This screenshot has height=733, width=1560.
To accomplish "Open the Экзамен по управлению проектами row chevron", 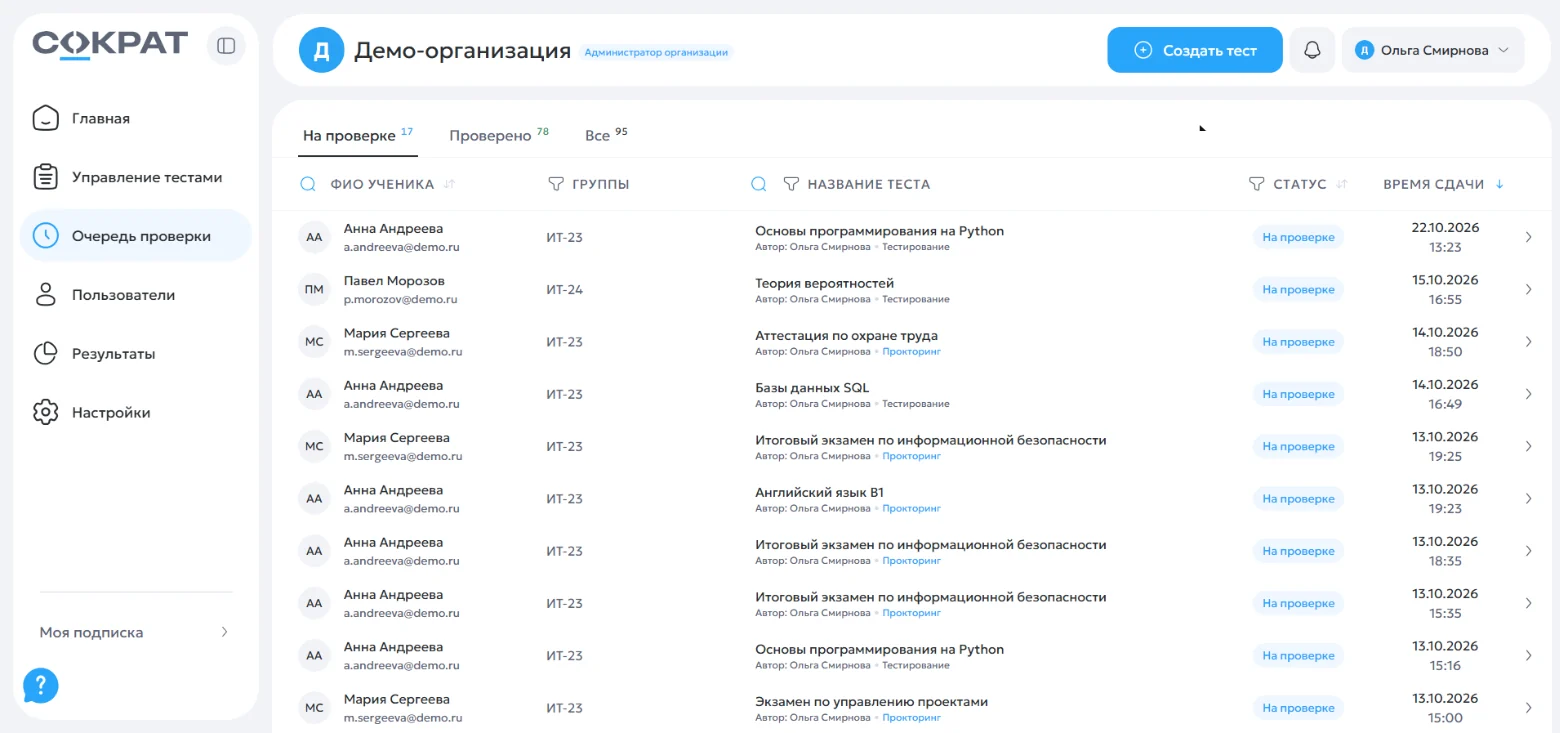I will tap(1528, 708).
